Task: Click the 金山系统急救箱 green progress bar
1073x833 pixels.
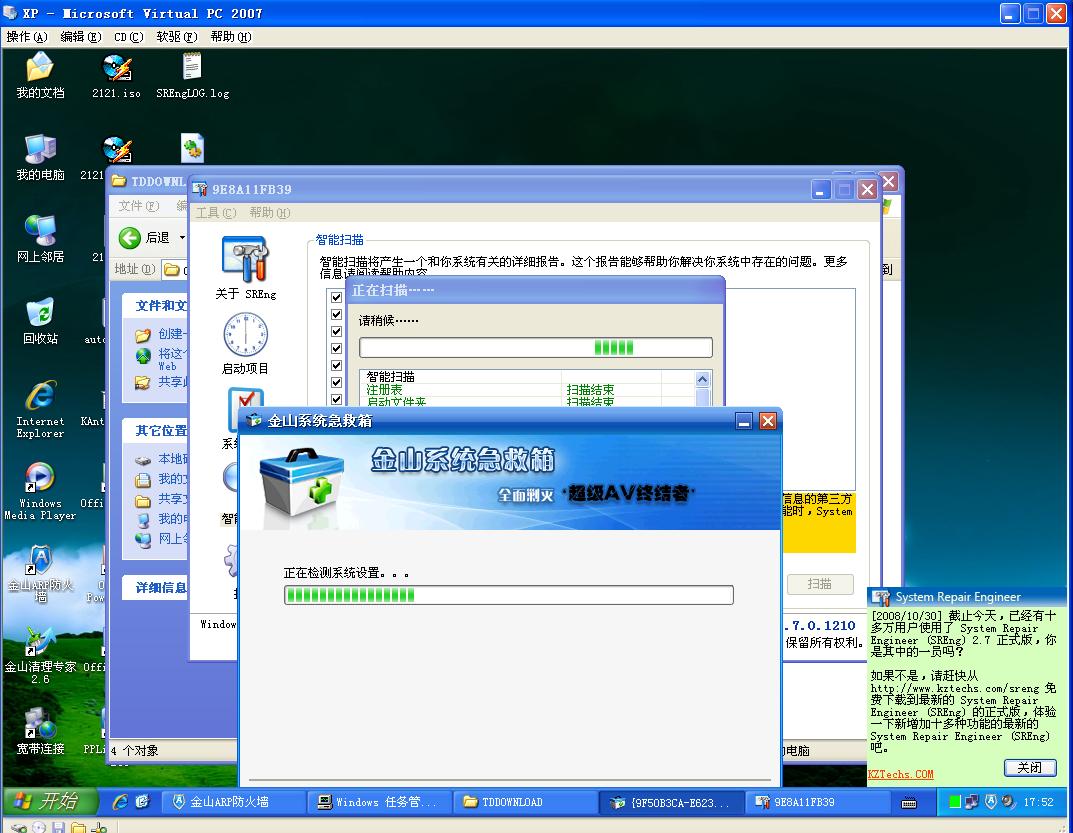Action: (508, 595)
